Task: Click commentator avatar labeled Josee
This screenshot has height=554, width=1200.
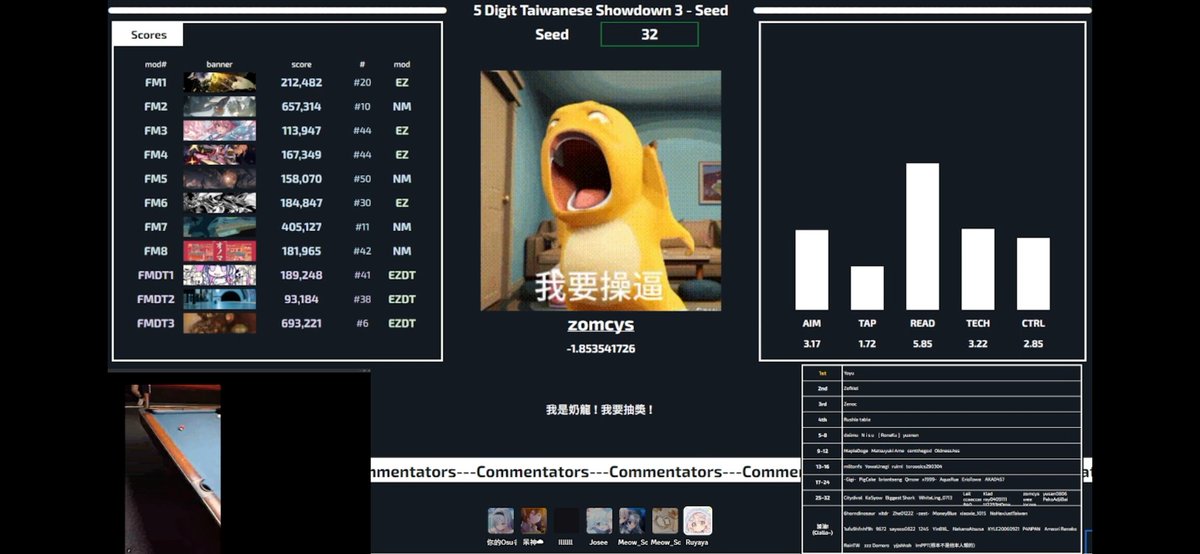Action: click(x=599, y=520)
